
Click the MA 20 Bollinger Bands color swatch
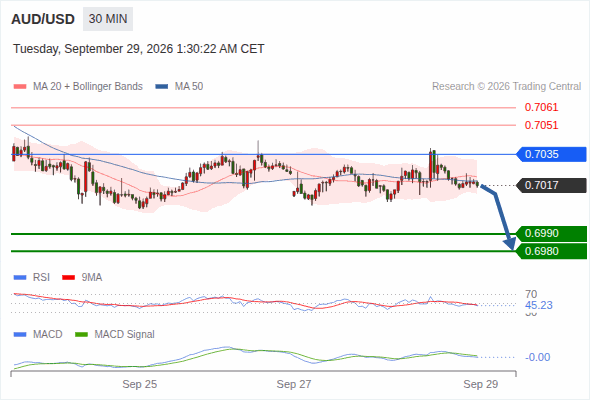(20, 87)
